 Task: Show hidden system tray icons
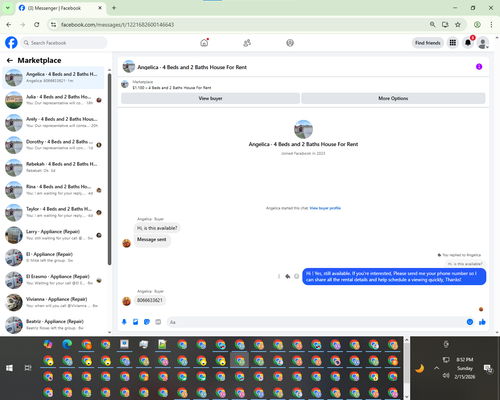pyautogui.click(x=437, y=368)
